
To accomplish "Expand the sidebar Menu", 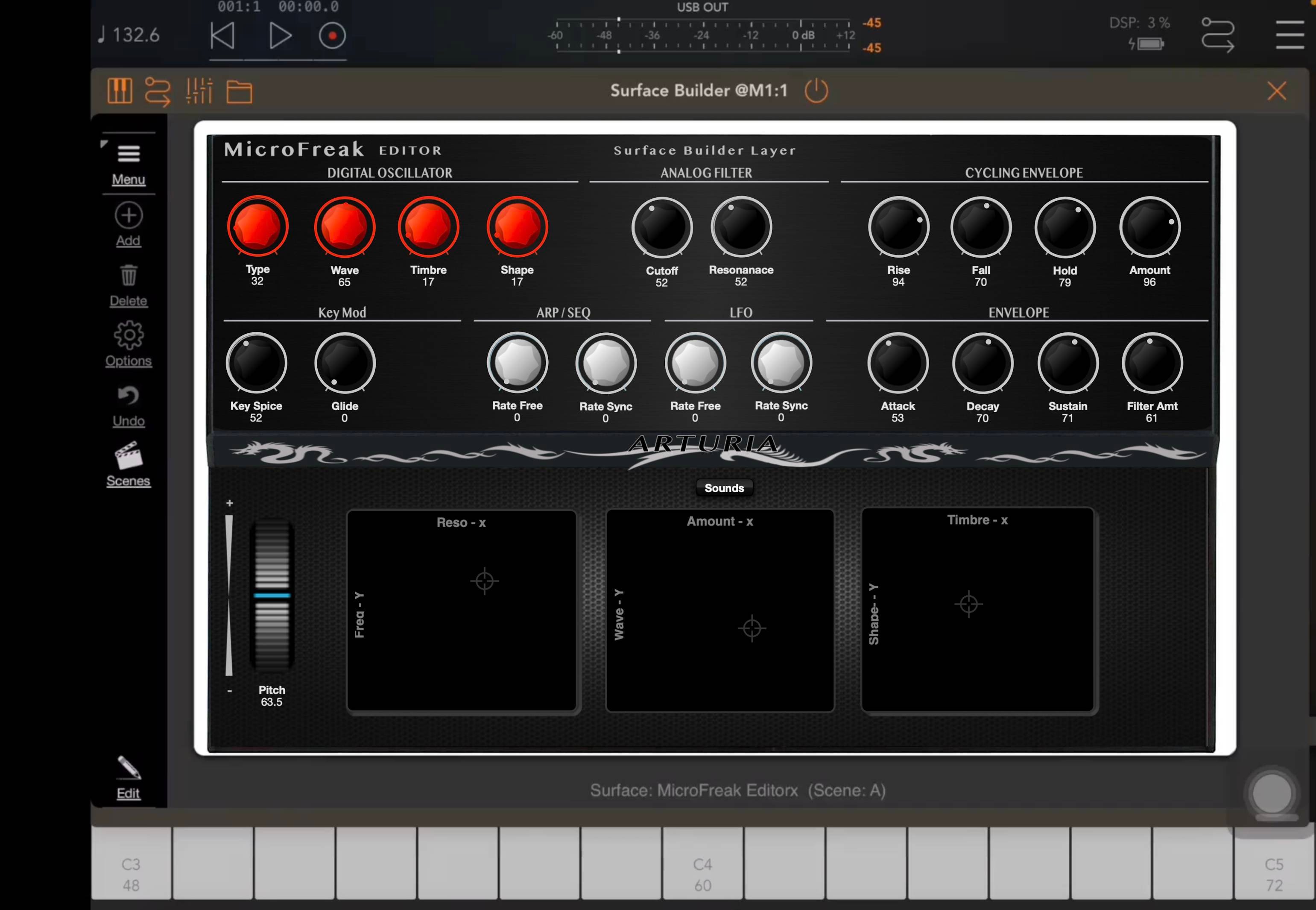I will [129, 154].
